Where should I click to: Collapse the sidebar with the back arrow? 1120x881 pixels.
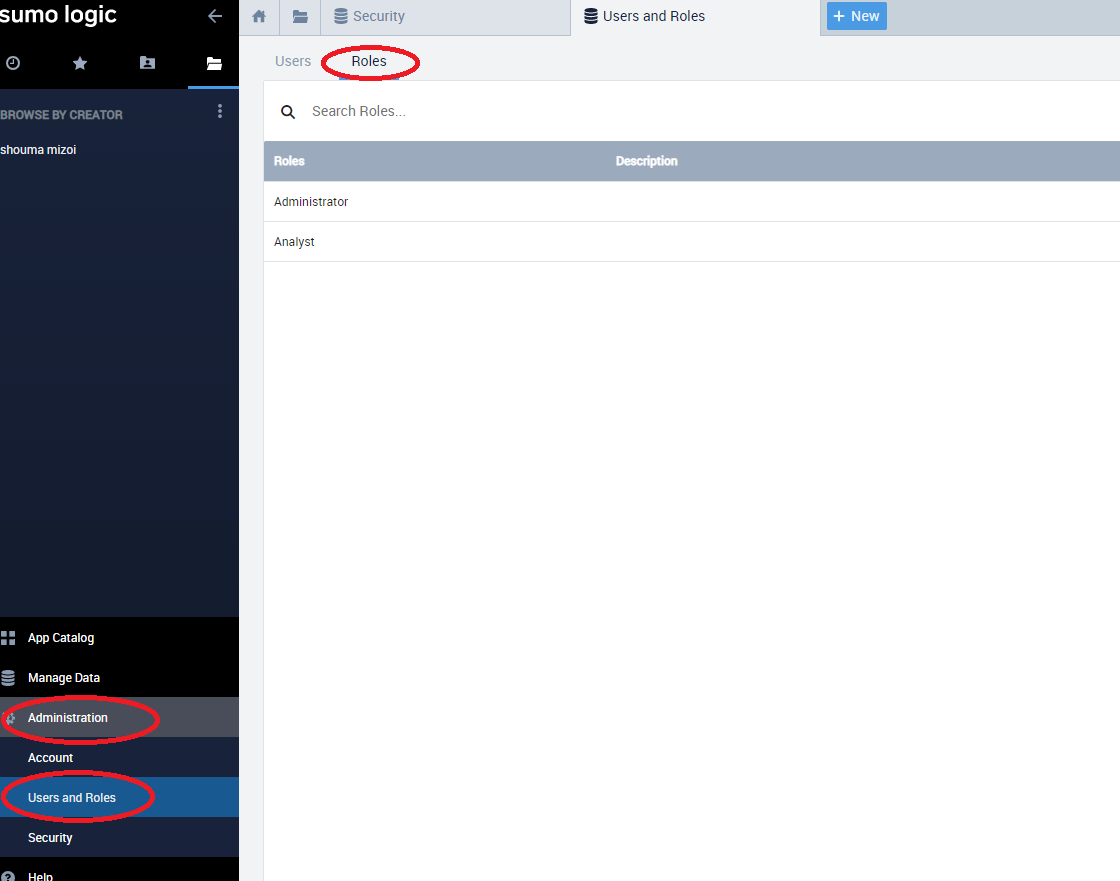click(215, 16)
